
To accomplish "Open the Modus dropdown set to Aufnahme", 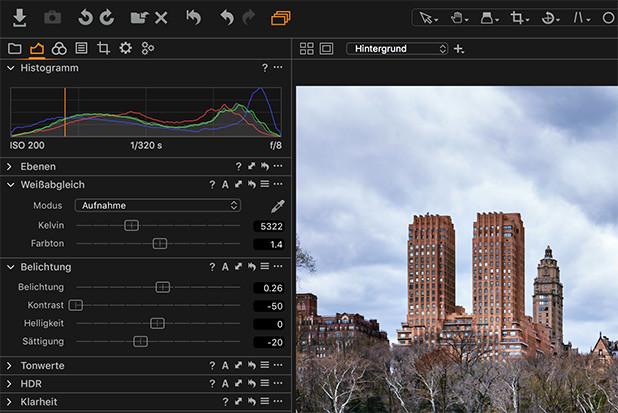I will click(157, 205).
